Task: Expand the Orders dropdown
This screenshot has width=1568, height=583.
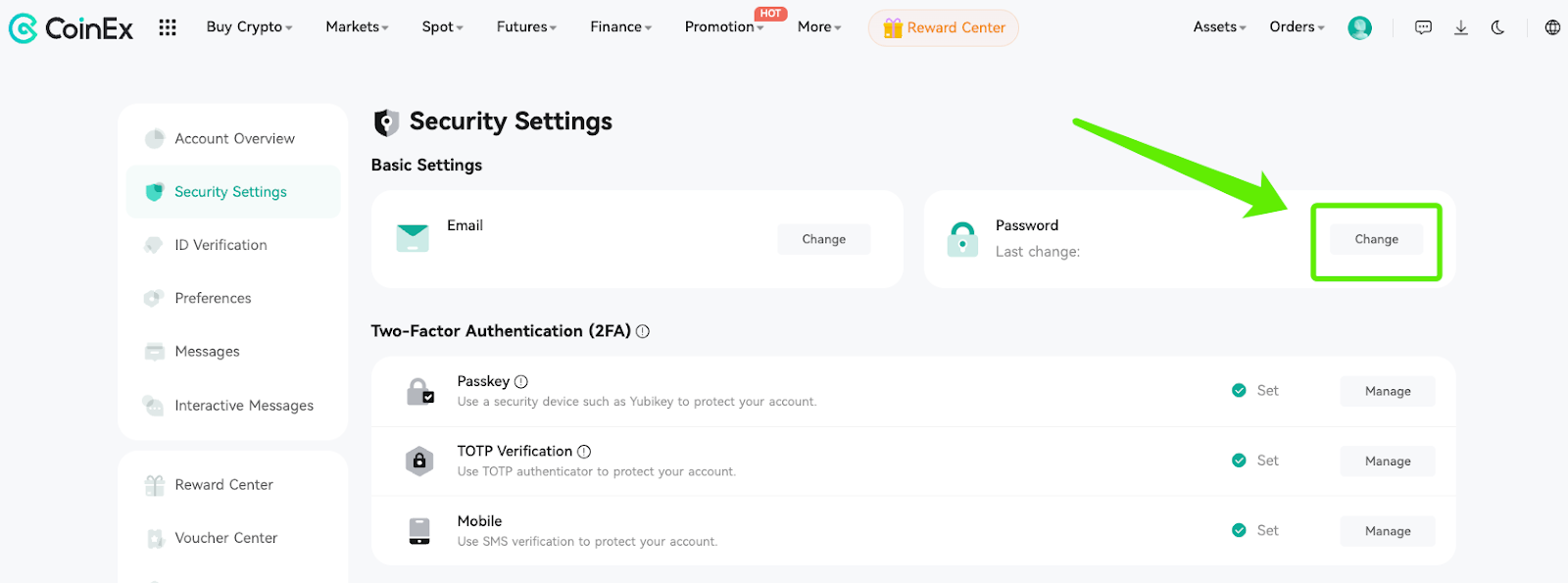Action: click(x=1297, y=27)
